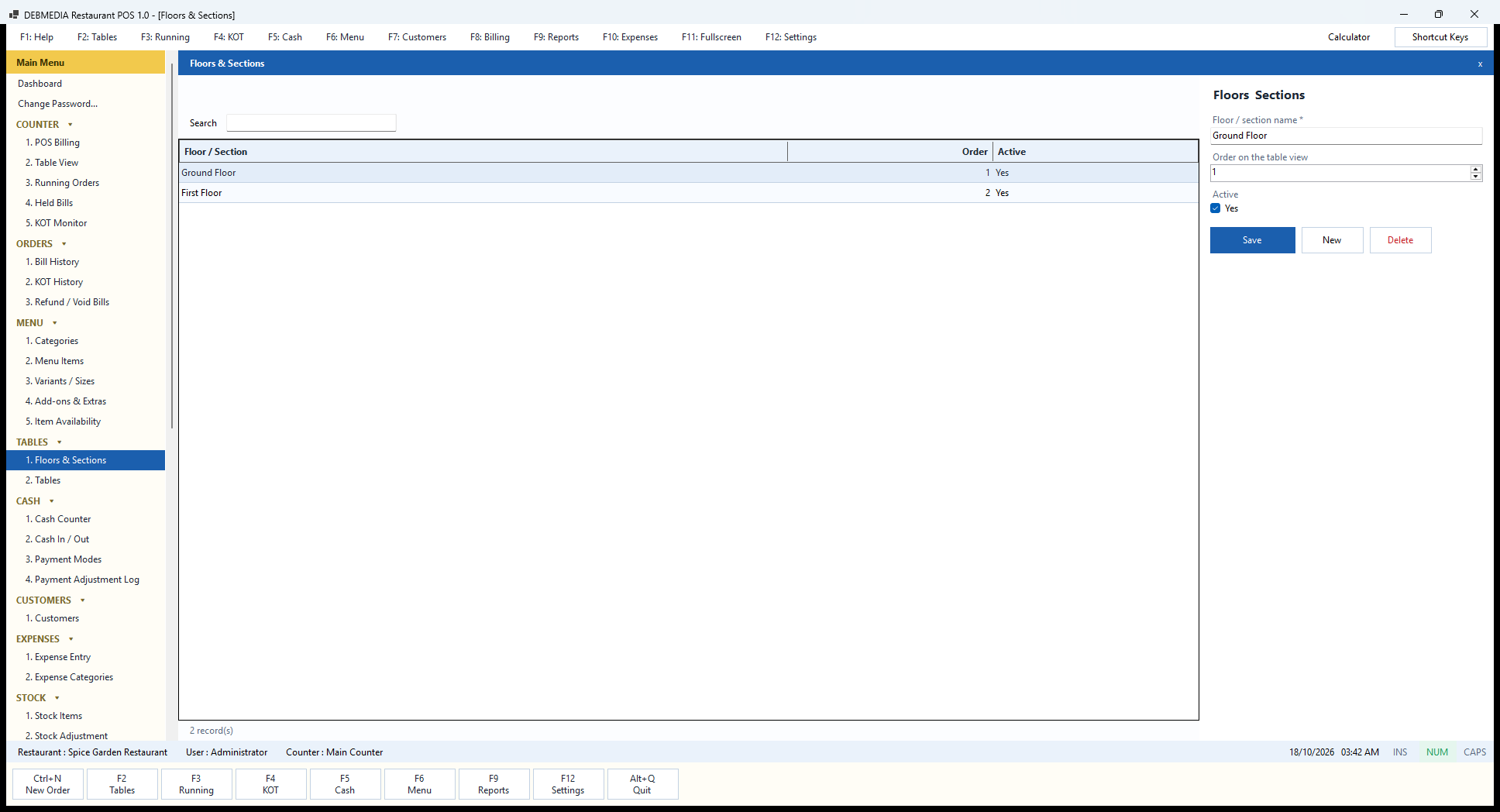1500x812 pixels.
Task: Decrease the table view order spinner
Action: [x=1476, y=177]
